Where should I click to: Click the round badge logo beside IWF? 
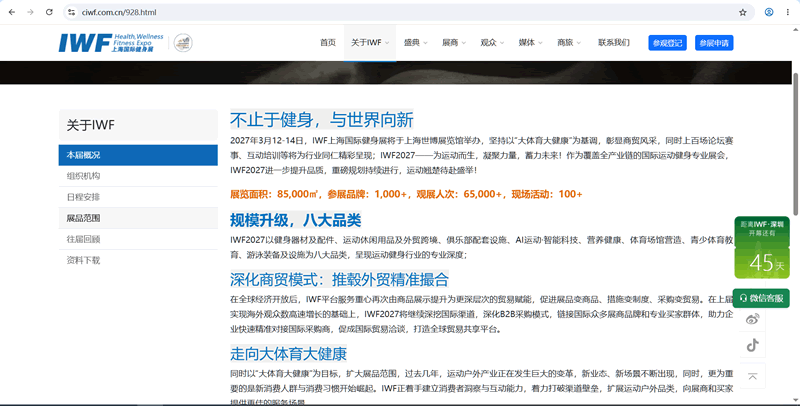(x=183, y=43)
